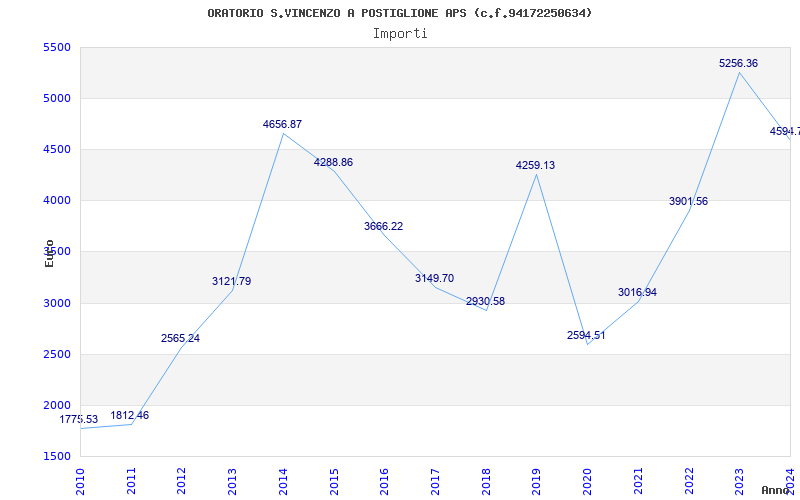Select the 4288.86 data label
The image size is (800, 500).
[x=333, y=162]
